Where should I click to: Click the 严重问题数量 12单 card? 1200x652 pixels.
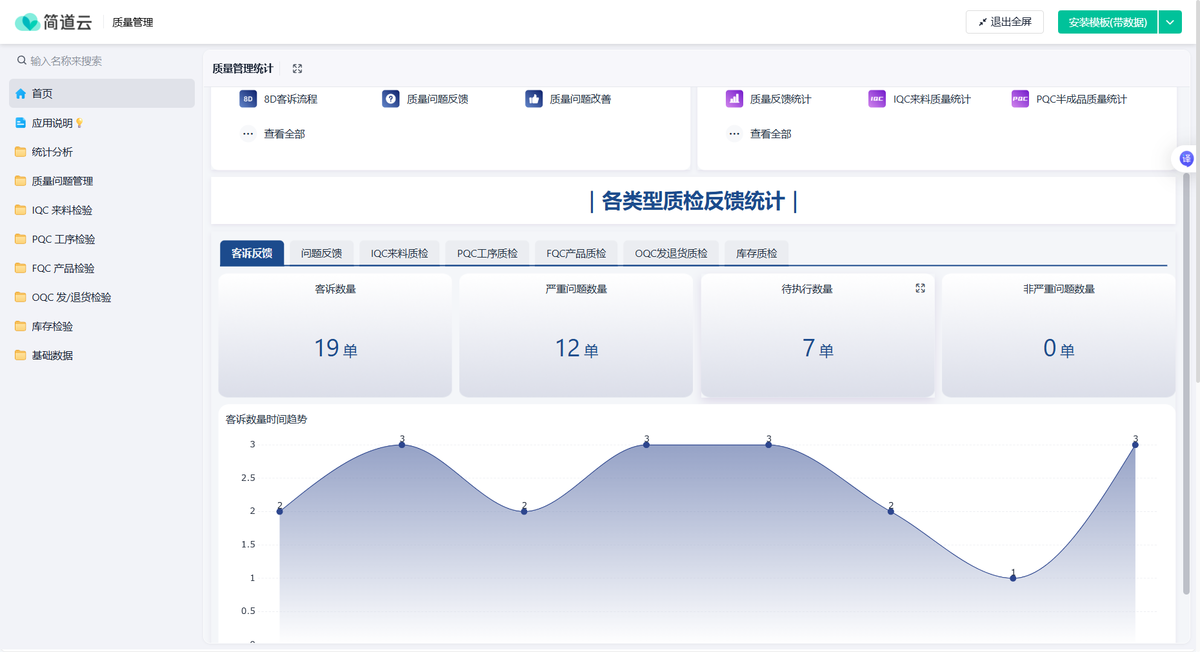[576, 335]
